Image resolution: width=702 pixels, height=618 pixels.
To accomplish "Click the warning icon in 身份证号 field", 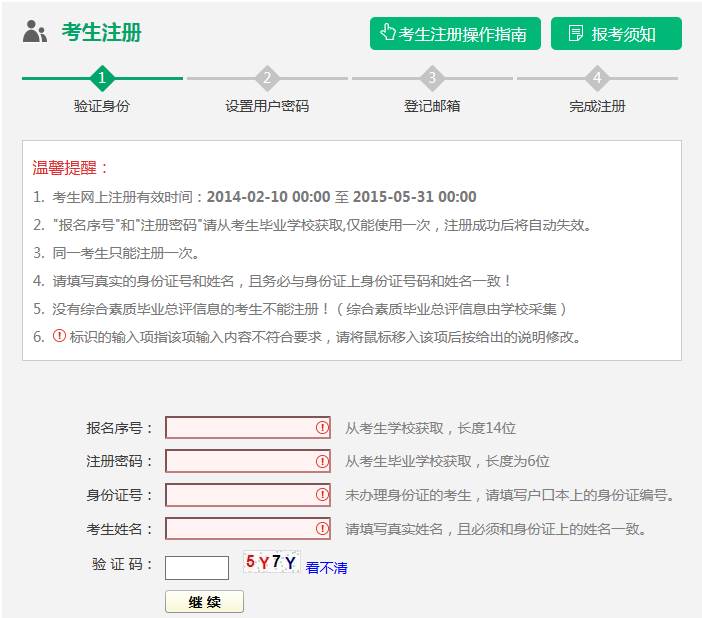I will click(322, 495).
